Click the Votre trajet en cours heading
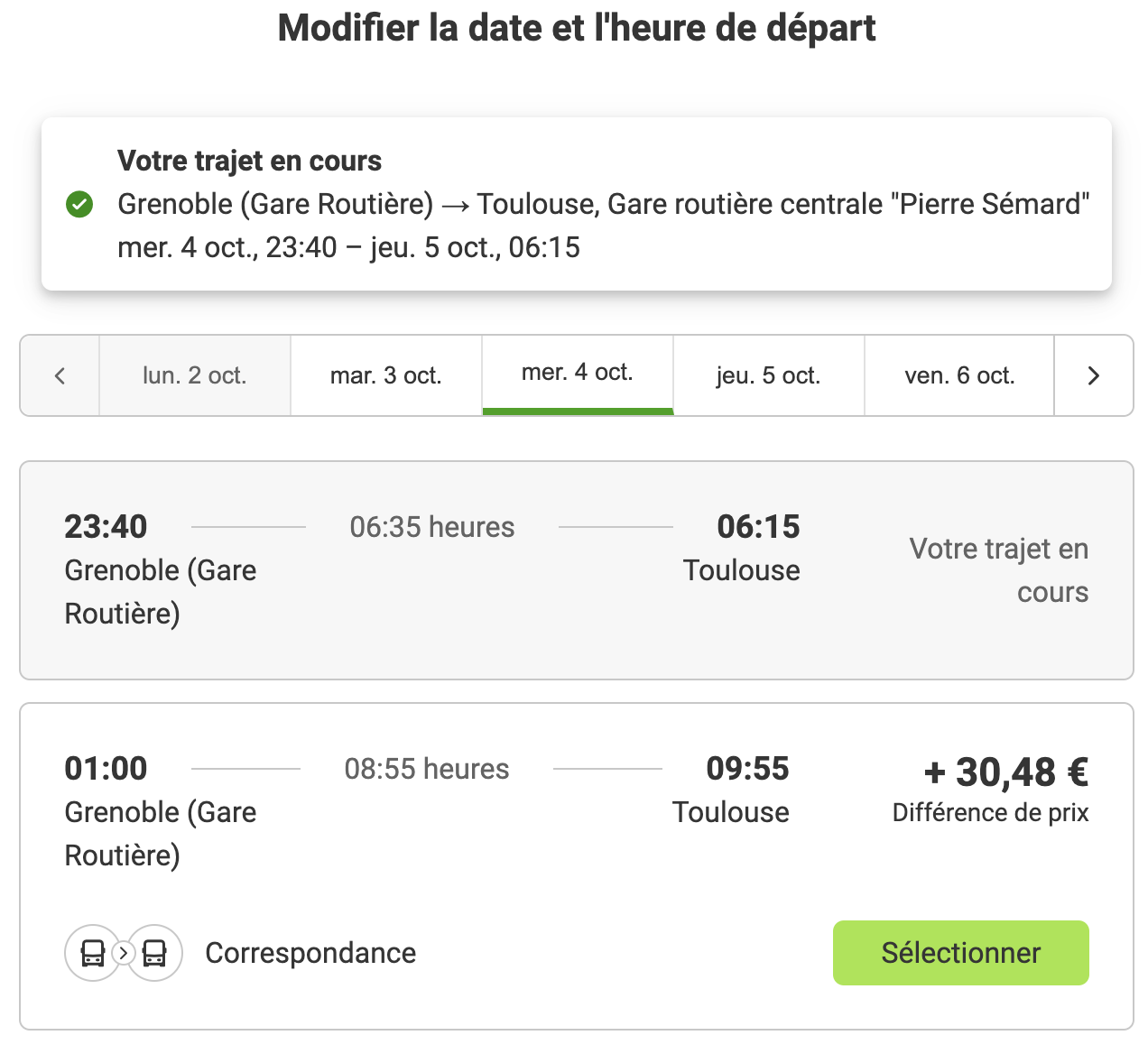 pos(249,161)
